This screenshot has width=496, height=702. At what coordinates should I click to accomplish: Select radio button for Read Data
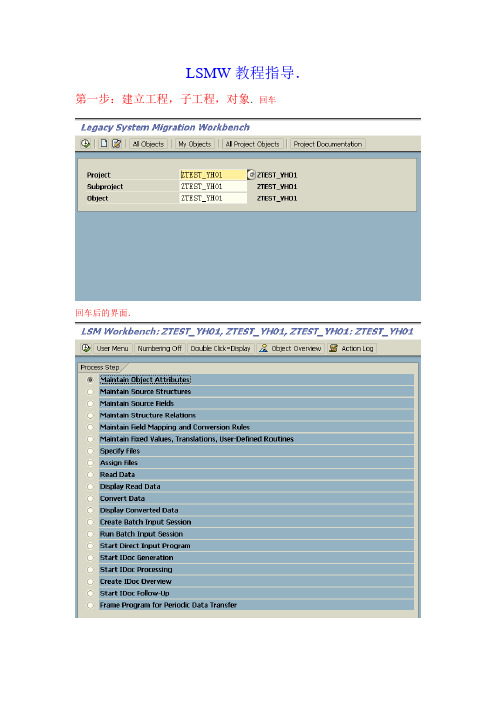[90, 475]
